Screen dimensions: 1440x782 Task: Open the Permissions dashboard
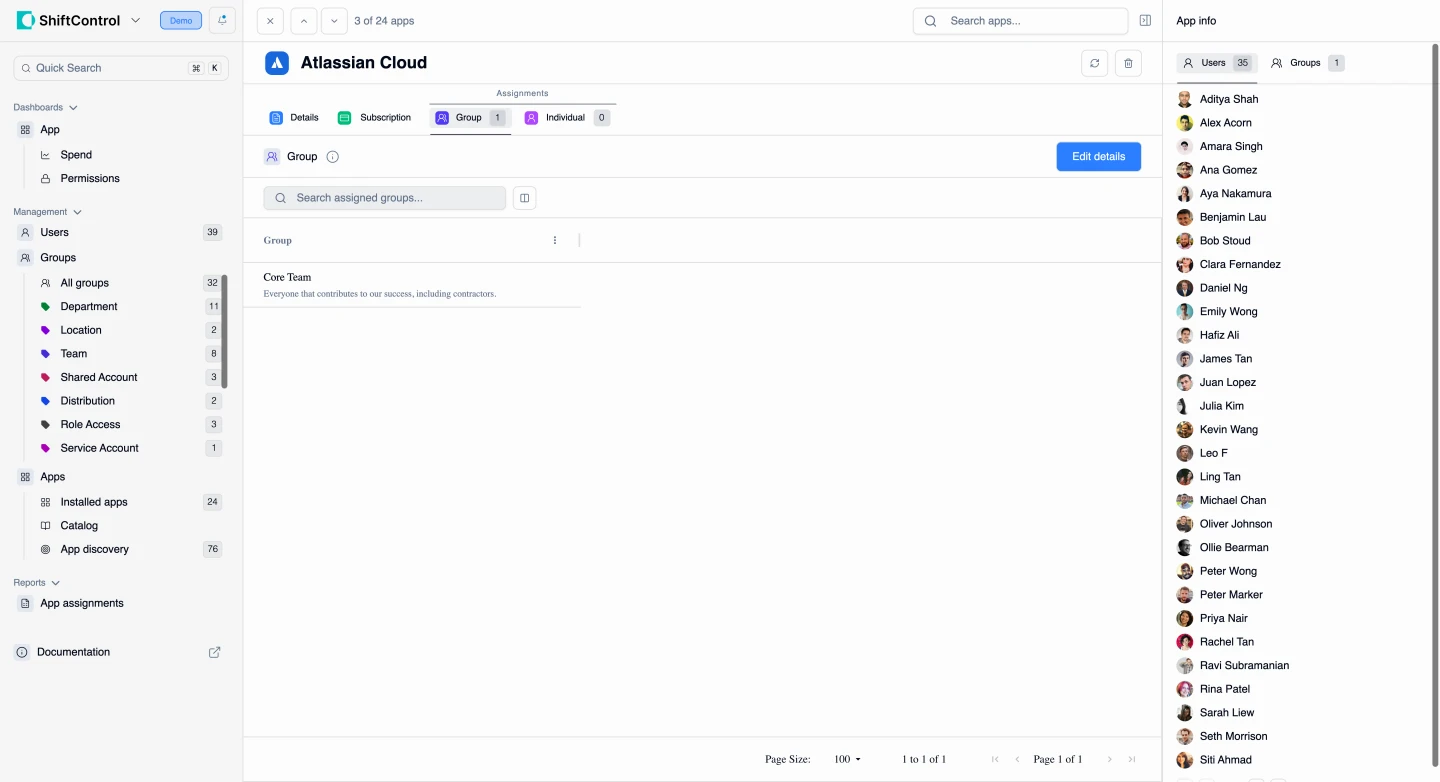click(x=90, y=179)
